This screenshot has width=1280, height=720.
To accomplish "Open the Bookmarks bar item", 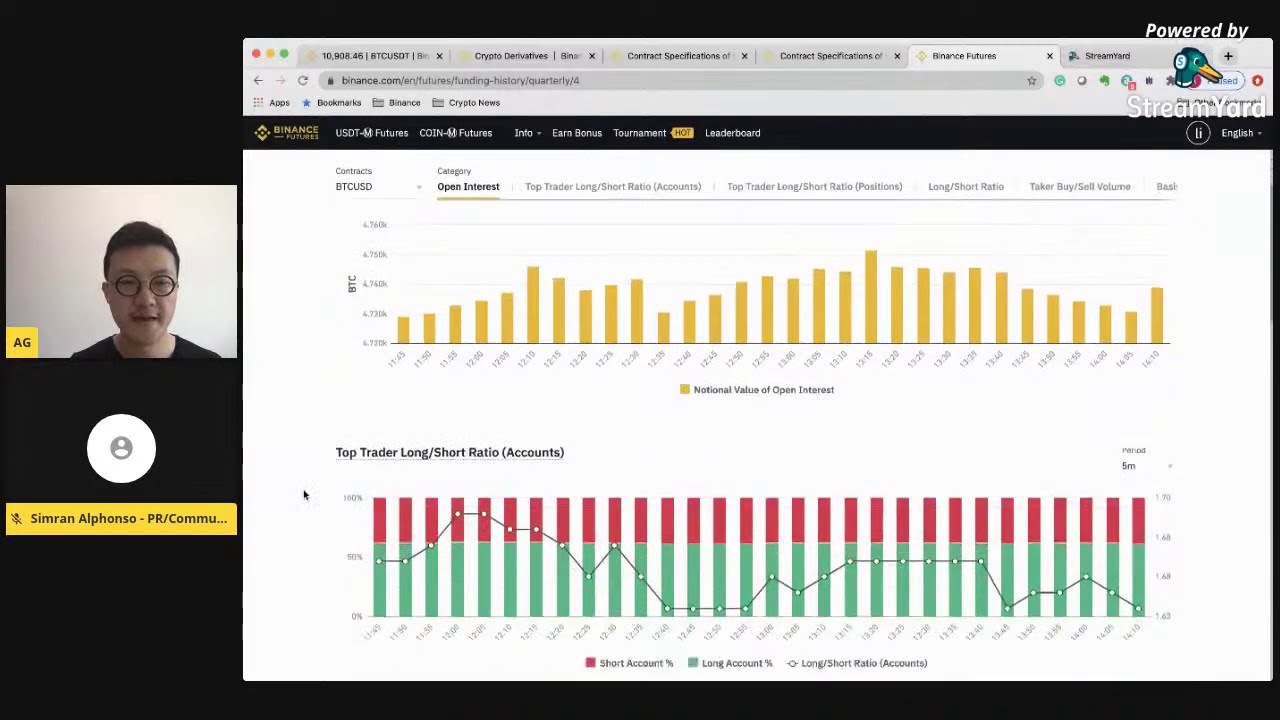I will coord(331,103).
